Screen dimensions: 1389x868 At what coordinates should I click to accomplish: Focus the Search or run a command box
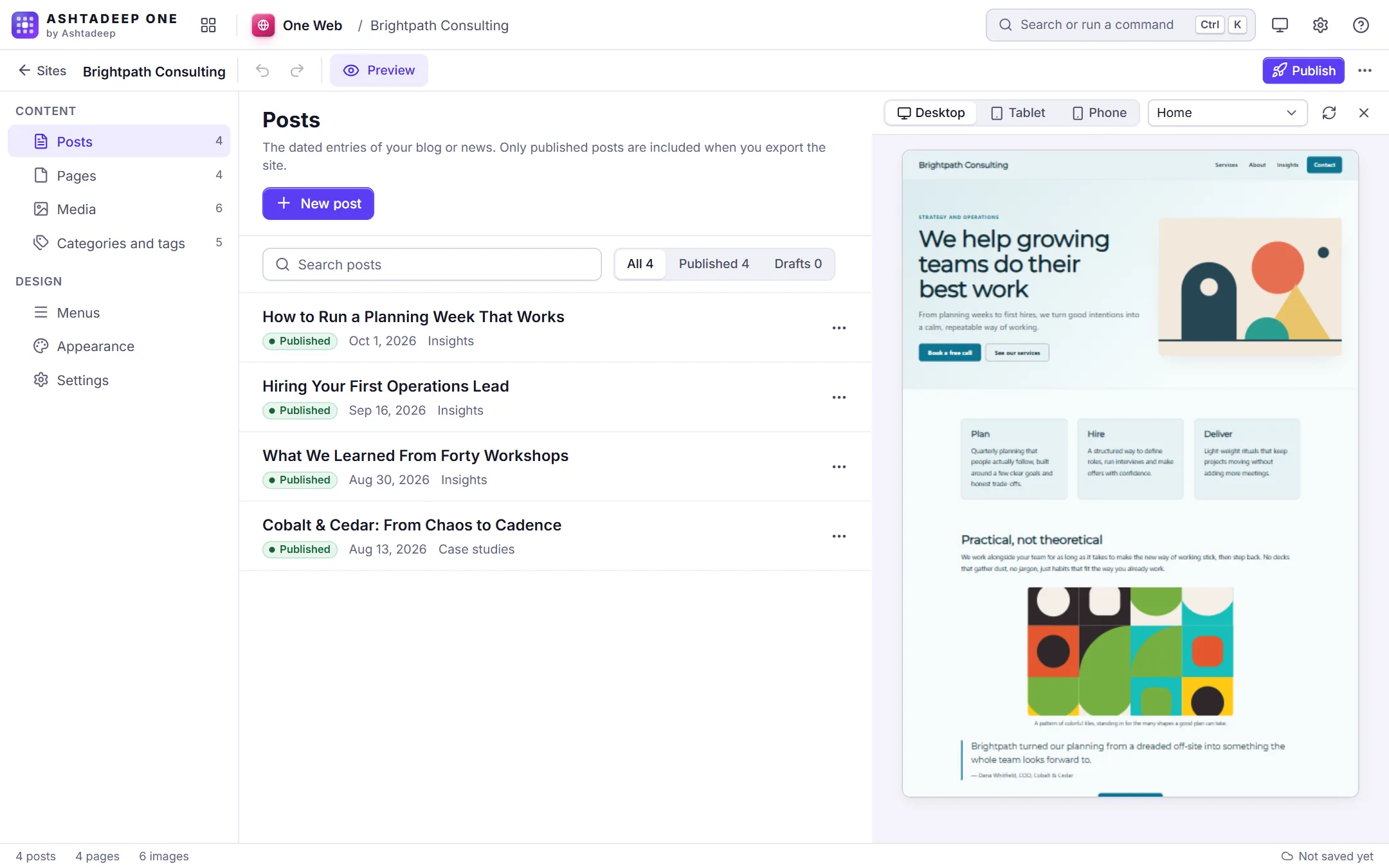[1120, 25]
